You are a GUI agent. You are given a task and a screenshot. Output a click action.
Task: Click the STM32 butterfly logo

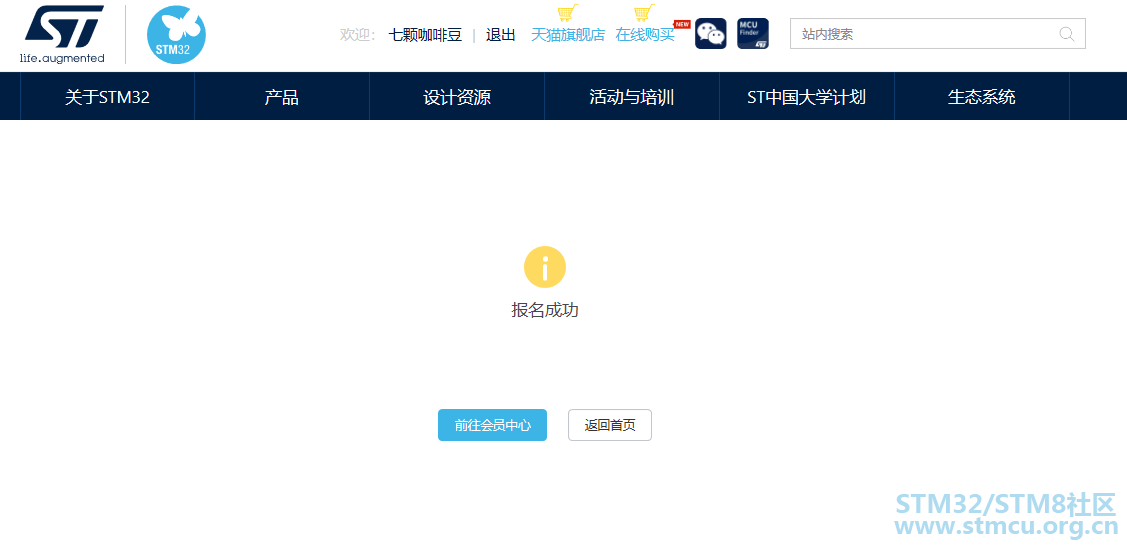(x=176, y=34)
